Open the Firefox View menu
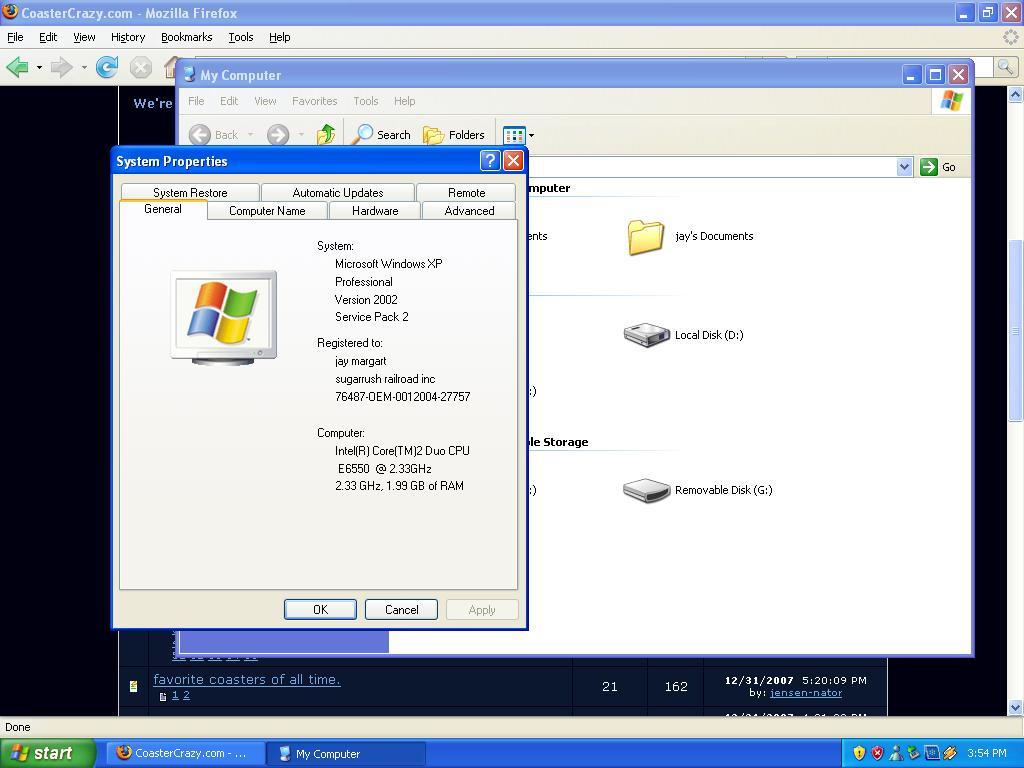This screenshot has height=768, width=1024. coord(84,37)
